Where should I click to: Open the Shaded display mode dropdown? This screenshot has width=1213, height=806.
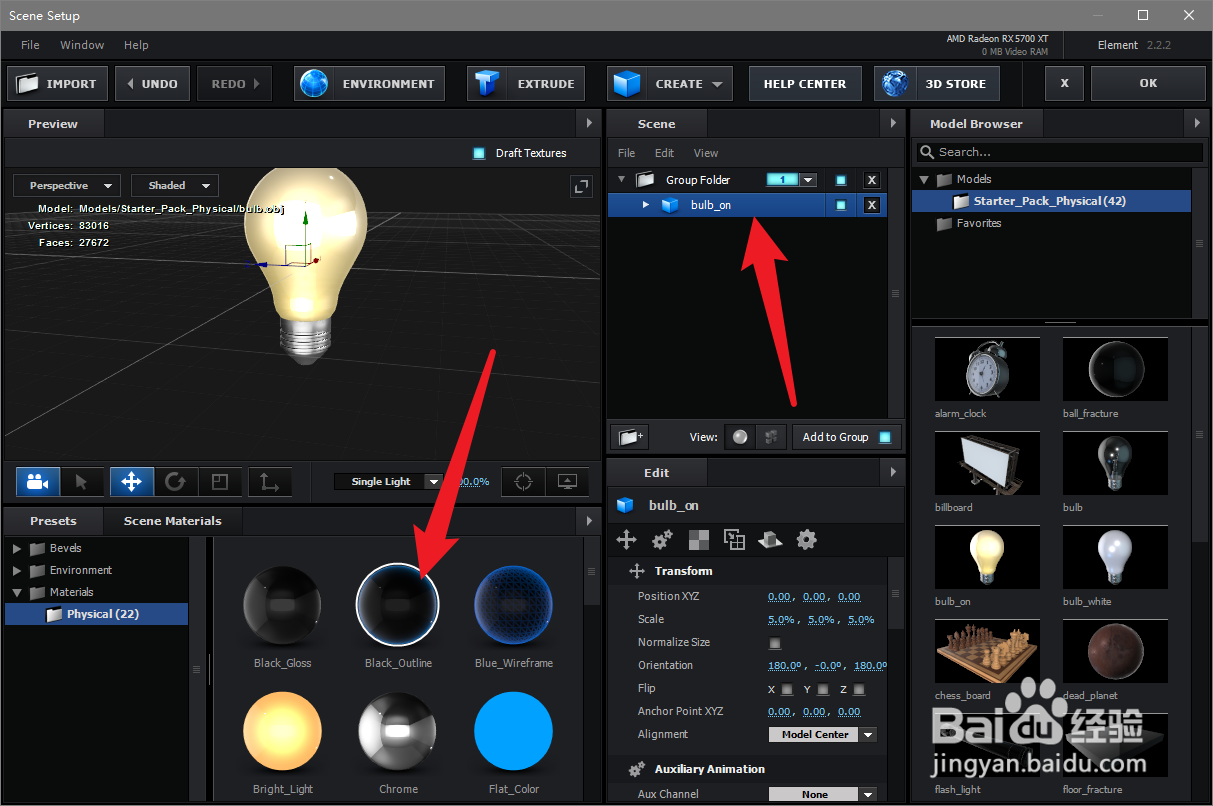tap(175, 185)
